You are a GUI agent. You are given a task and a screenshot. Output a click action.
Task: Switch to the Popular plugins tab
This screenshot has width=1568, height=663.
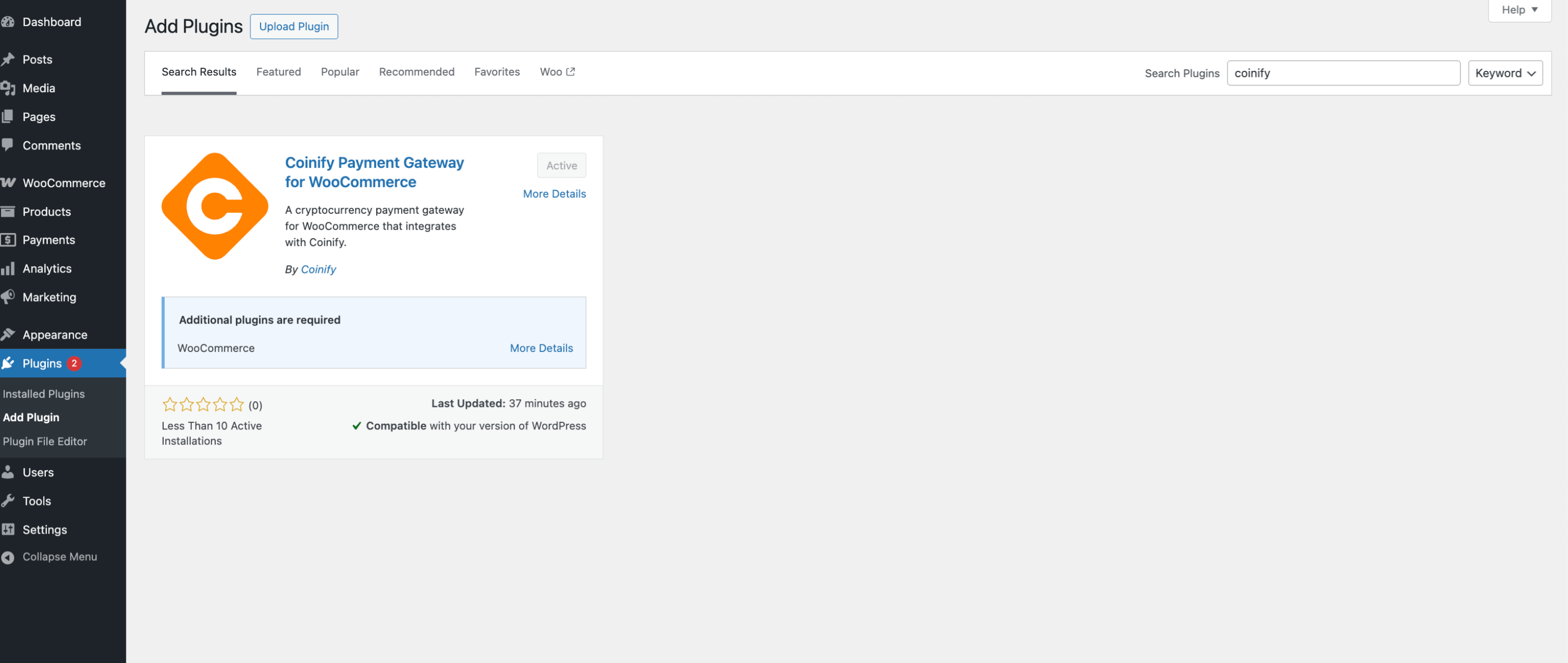pyautogui.click(x=339, y=72)
